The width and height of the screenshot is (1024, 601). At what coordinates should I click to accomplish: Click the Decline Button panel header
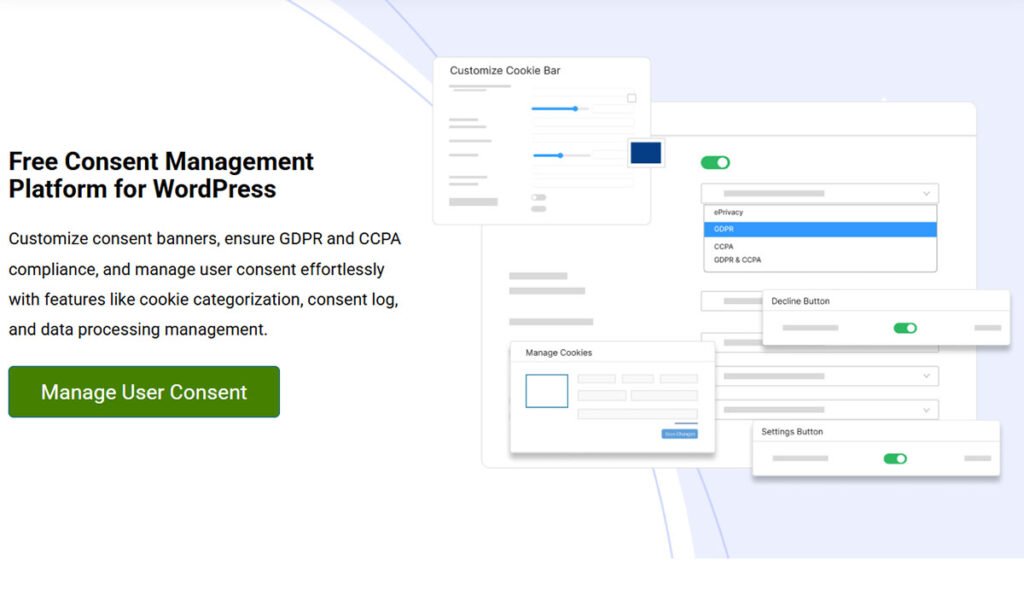[x=800, y=300]
